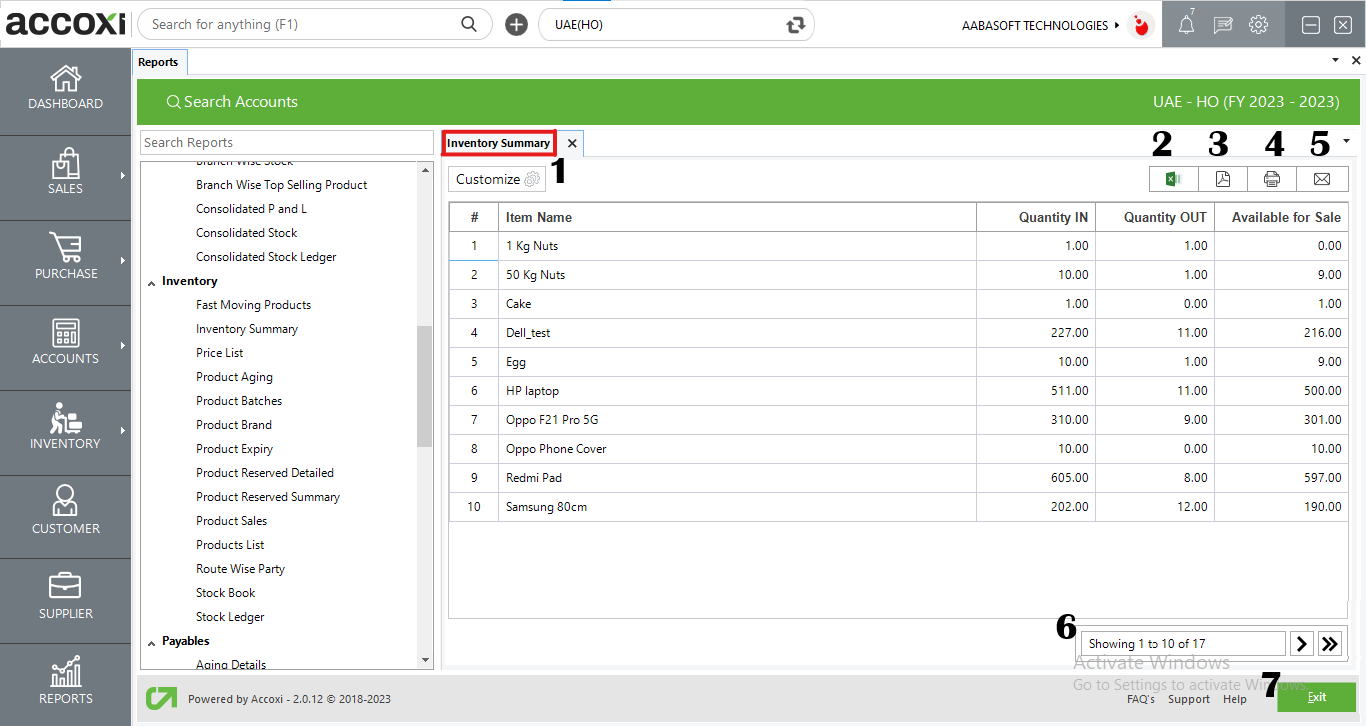
Task: Expand the Payables report group
Action: pyautogui.click(x=152, y=642)
